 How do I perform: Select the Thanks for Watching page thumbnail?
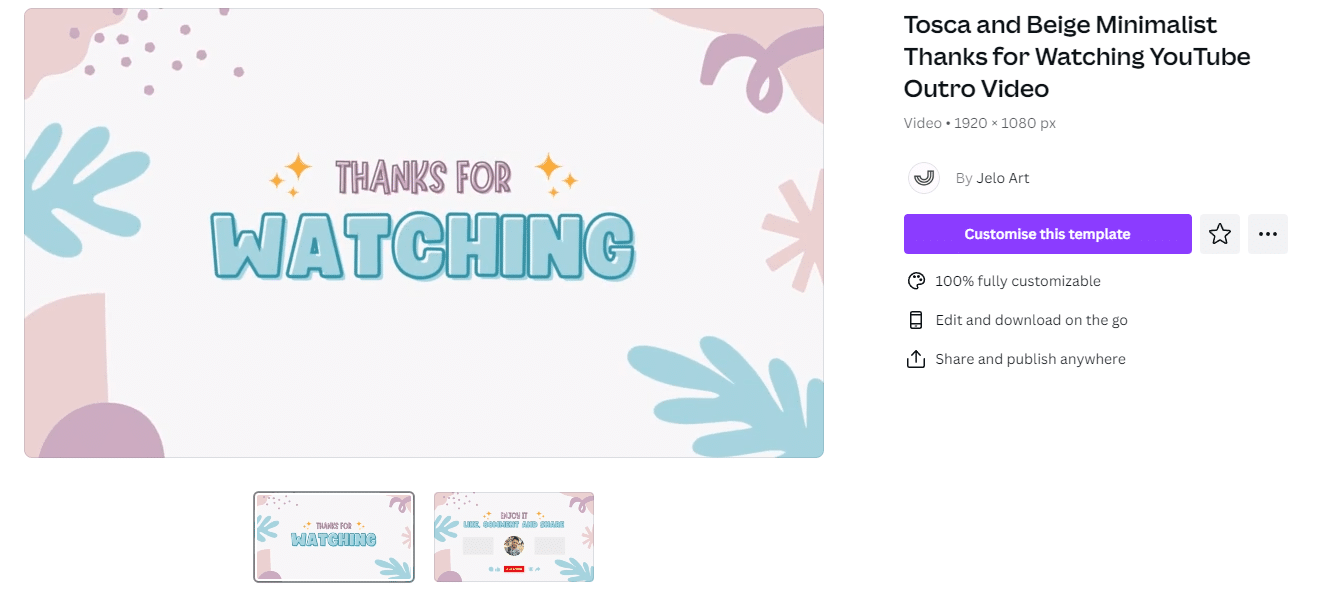click(334, 537)
